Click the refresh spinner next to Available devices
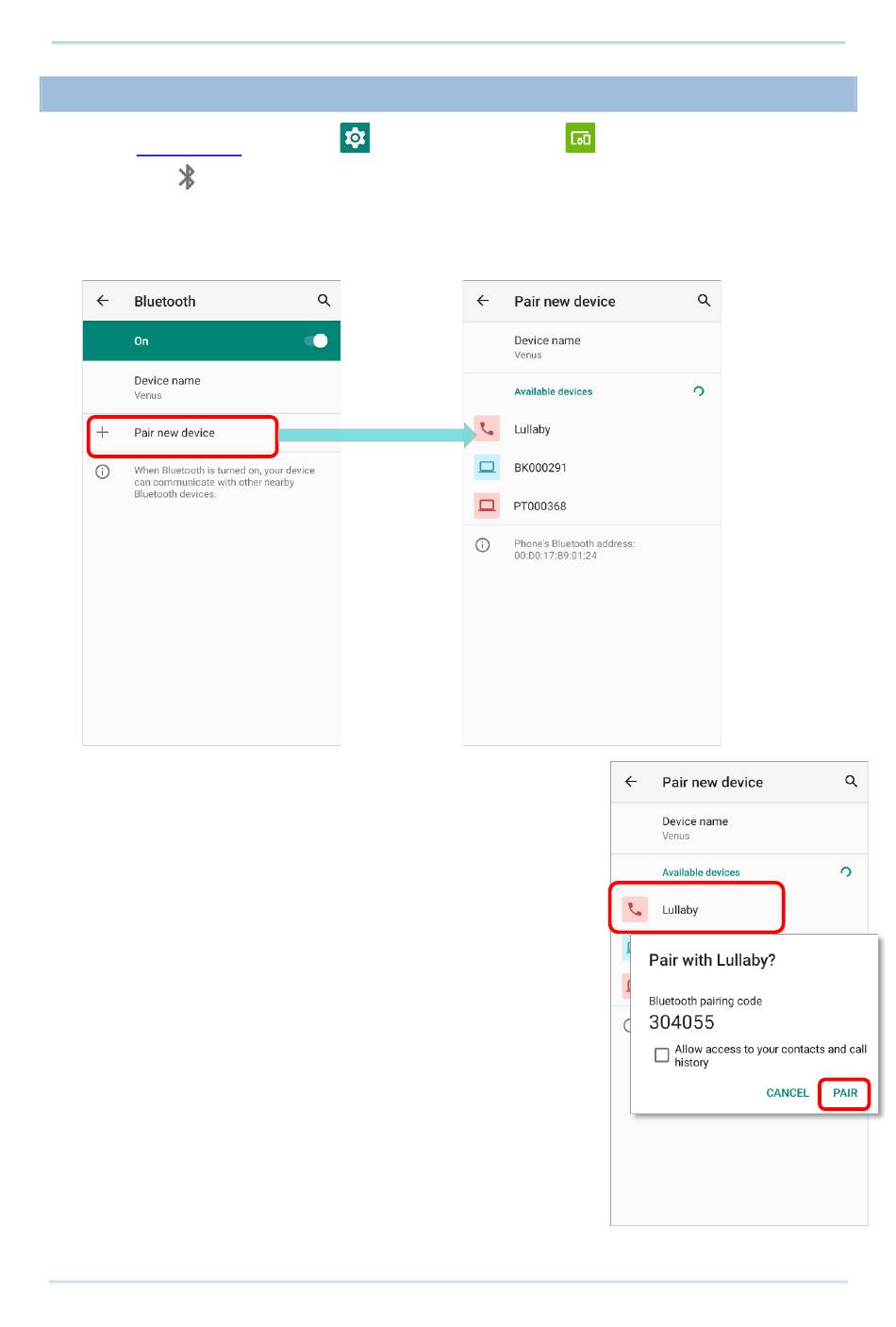The width and height of the screenshot is (896, 1327). click(x=699, y=391)
